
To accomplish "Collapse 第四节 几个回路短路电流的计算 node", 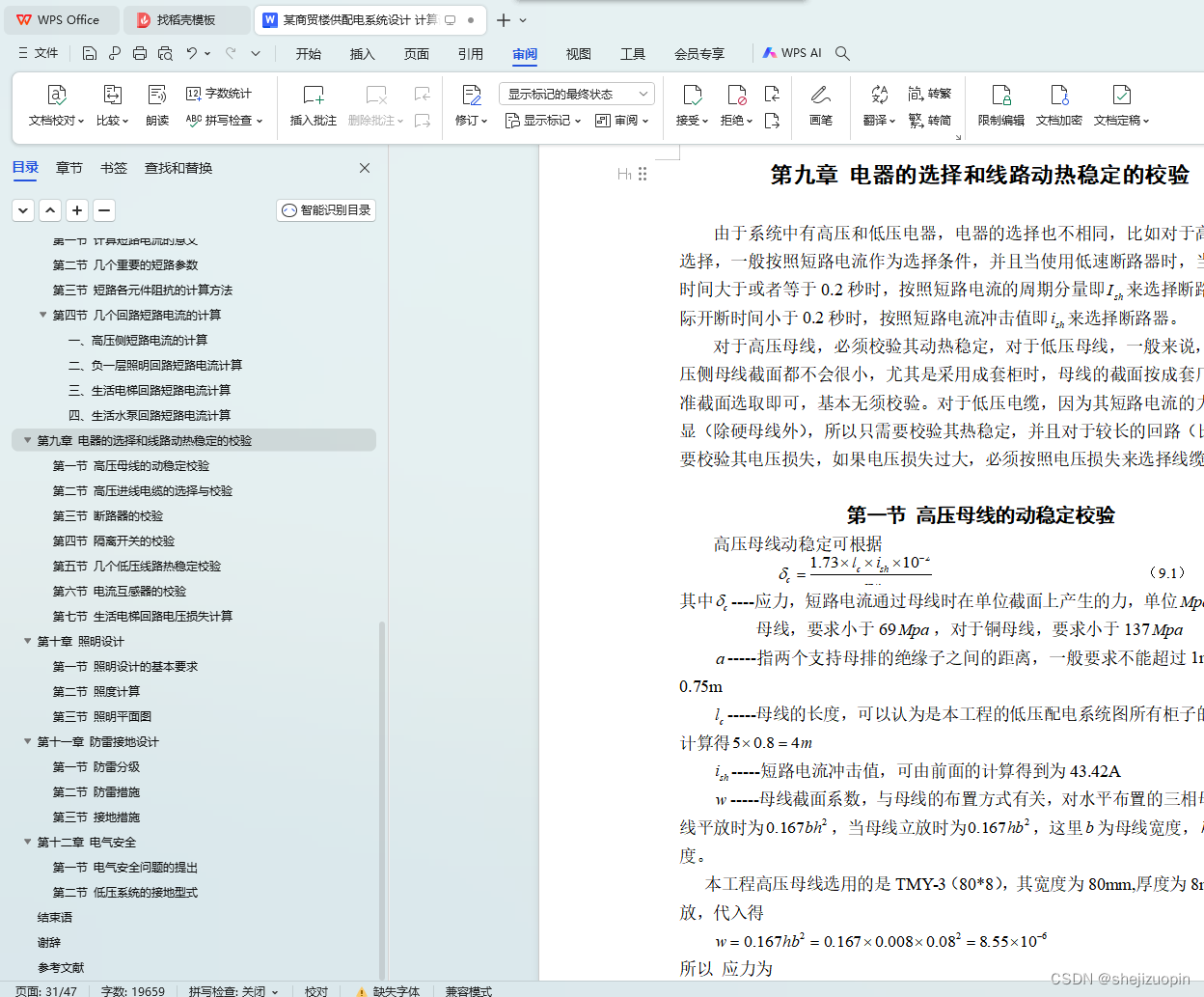I will click(x=42, y=315).
